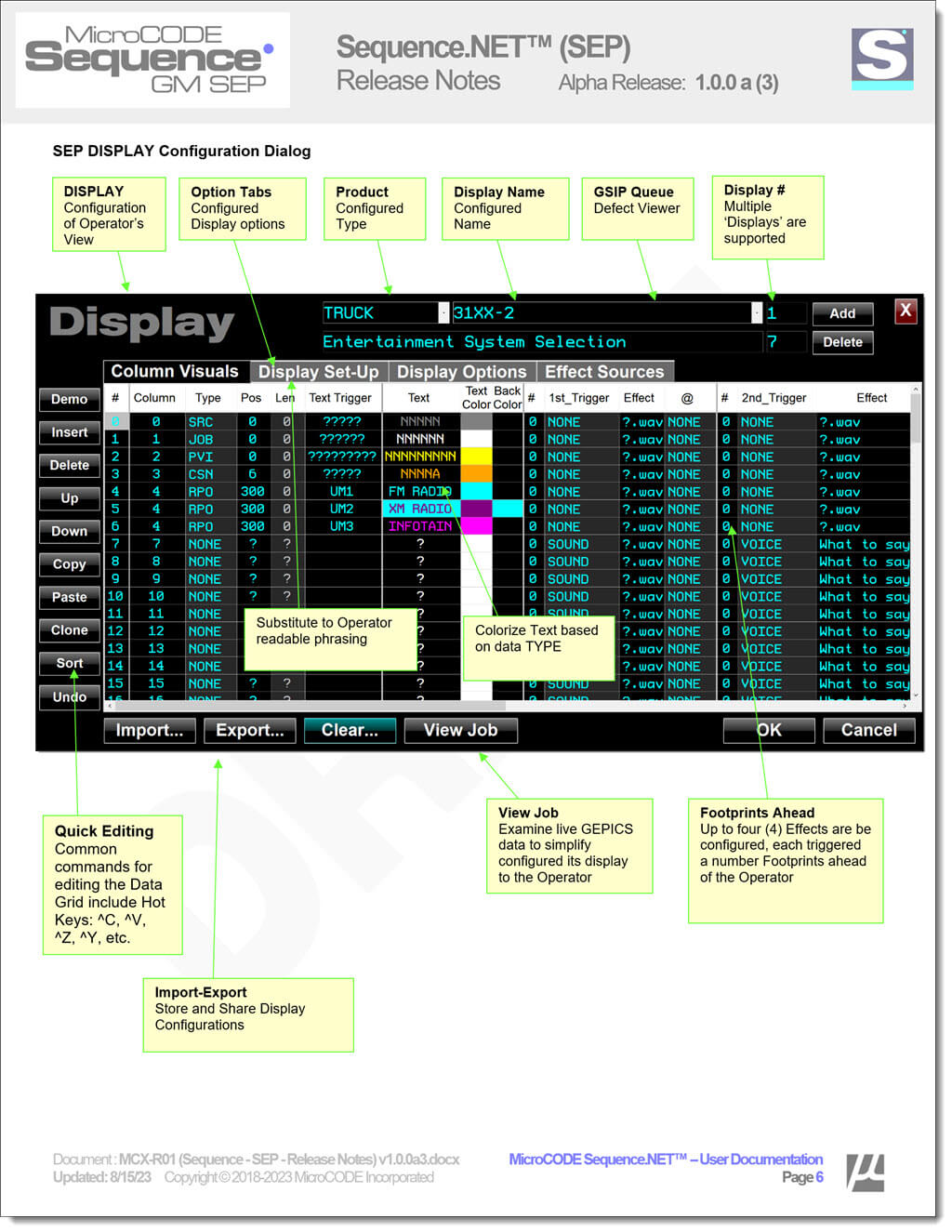
Task: Click the Sort side button
Action: [70, 663]
